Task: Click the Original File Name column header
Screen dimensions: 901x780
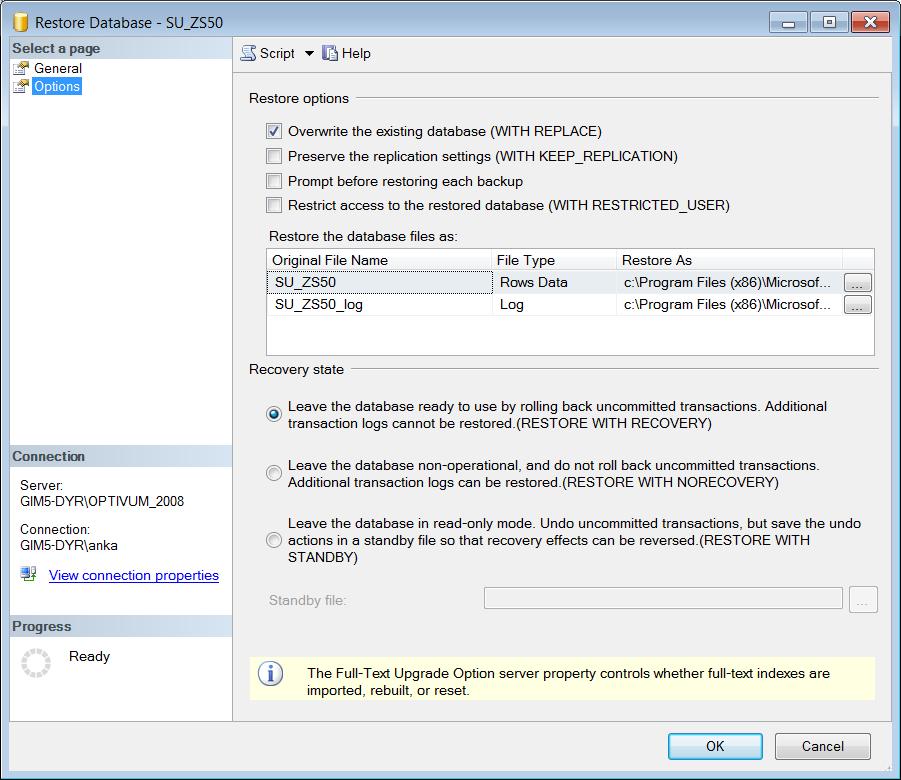Action: [379, 260]
